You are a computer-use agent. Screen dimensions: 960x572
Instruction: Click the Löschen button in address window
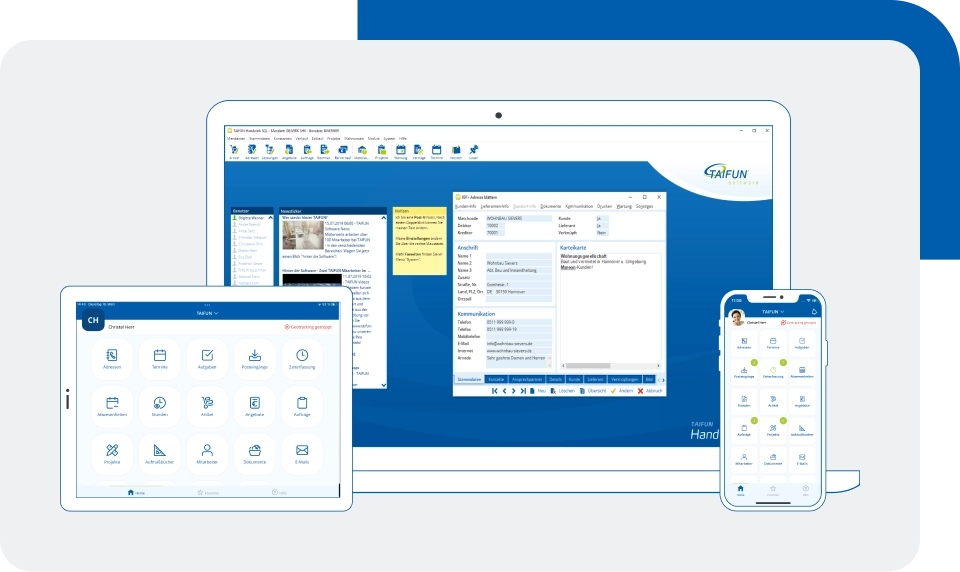coord(565,391)
